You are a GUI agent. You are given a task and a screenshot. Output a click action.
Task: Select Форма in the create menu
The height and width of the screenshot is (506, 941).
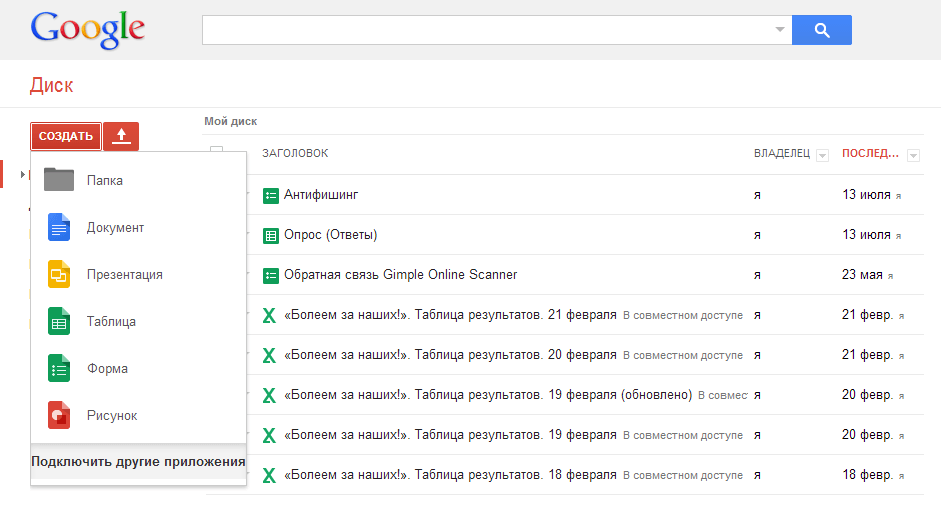pyautogui.click(x=107, y=368)
